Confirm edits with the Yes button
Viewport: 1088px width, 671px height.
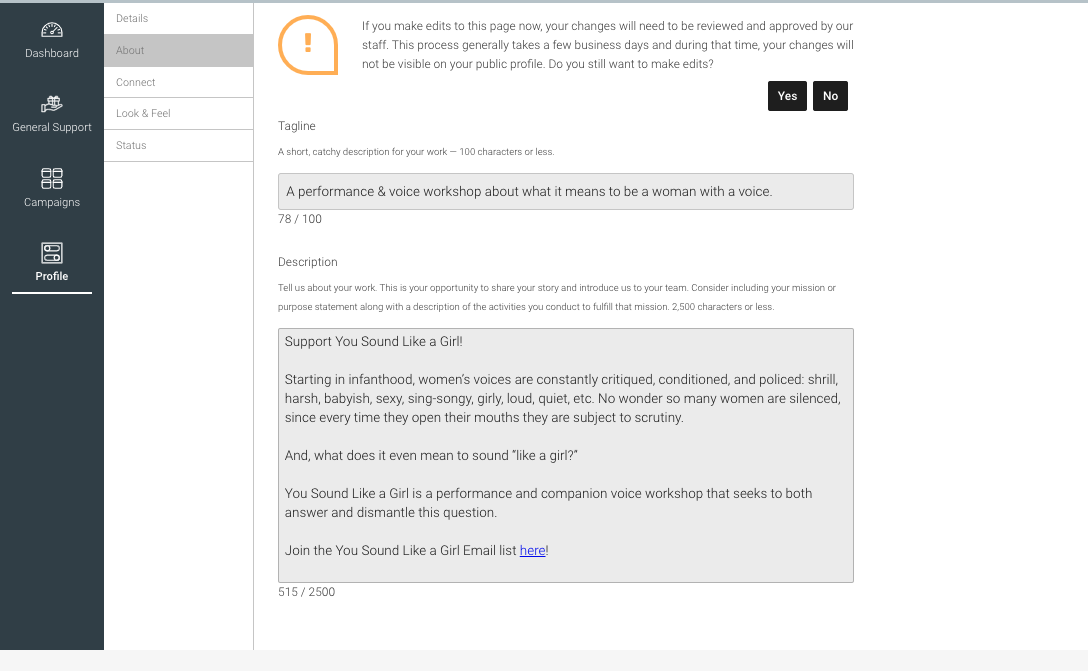point(787,96)
